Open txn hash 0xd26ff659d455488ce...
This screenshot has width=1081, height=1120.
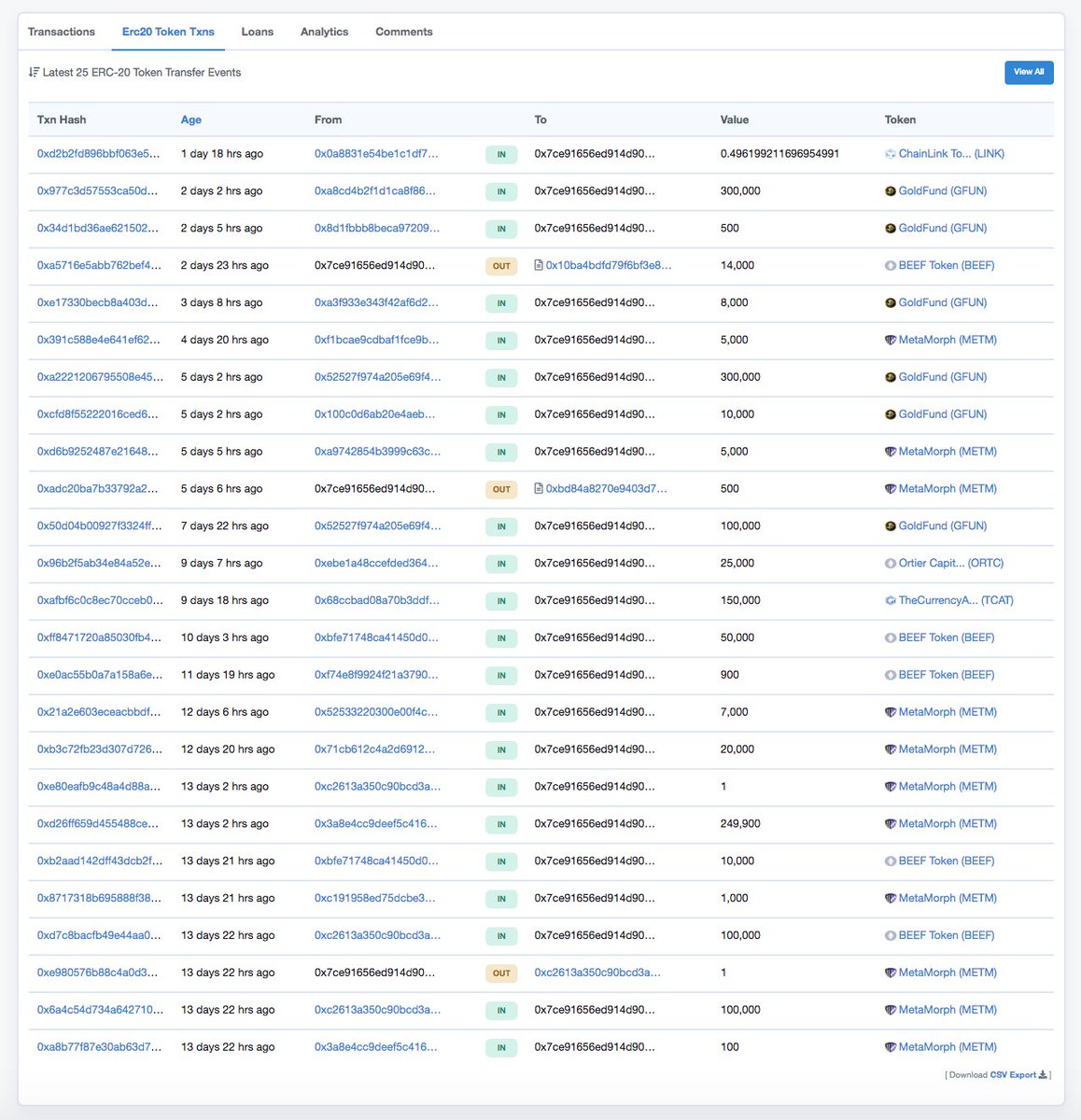98,824
